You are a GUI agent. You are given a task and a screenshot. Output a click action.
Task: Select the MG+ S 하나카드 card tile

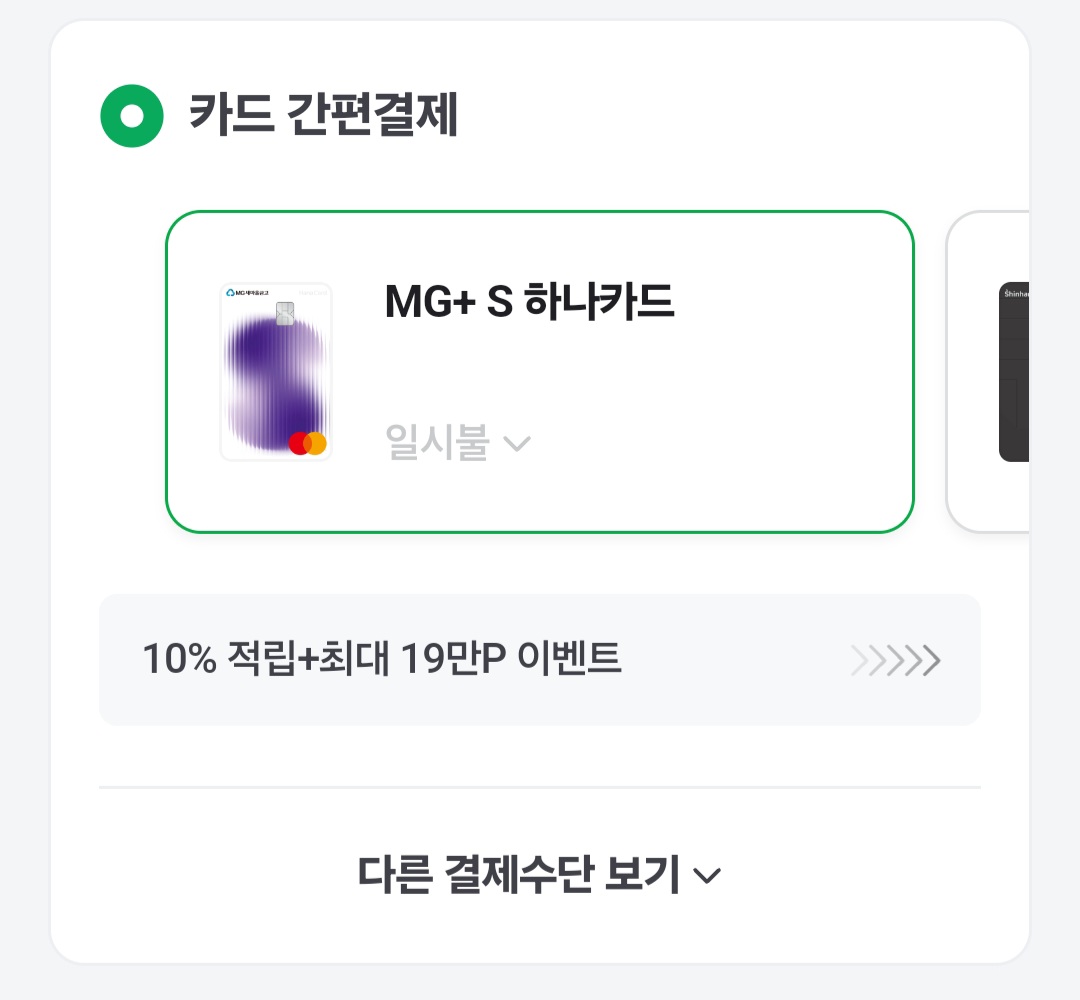tap(539, 371)
